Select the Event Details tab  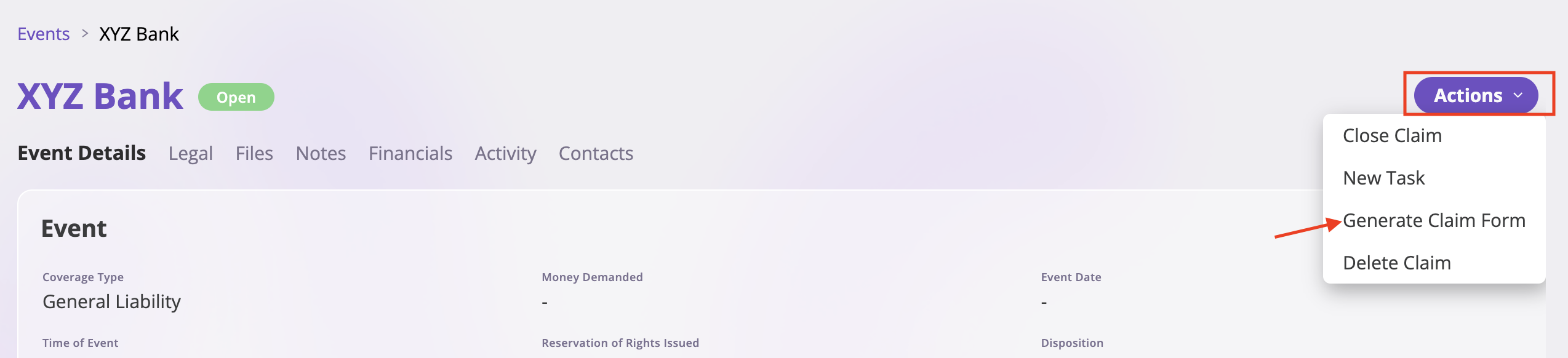tap(82, 154)
